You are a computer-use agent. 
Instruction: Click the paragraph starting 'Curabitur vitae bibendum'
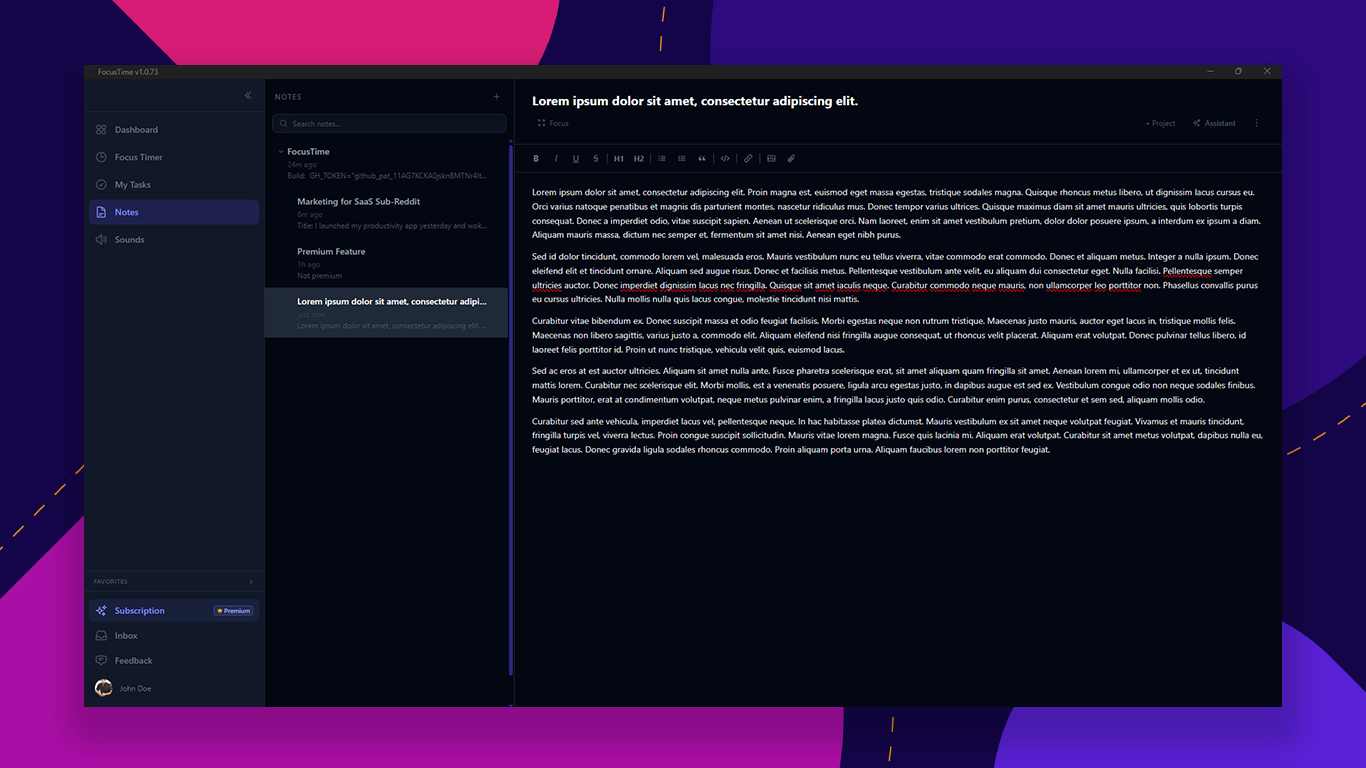(x=889, y=335)
